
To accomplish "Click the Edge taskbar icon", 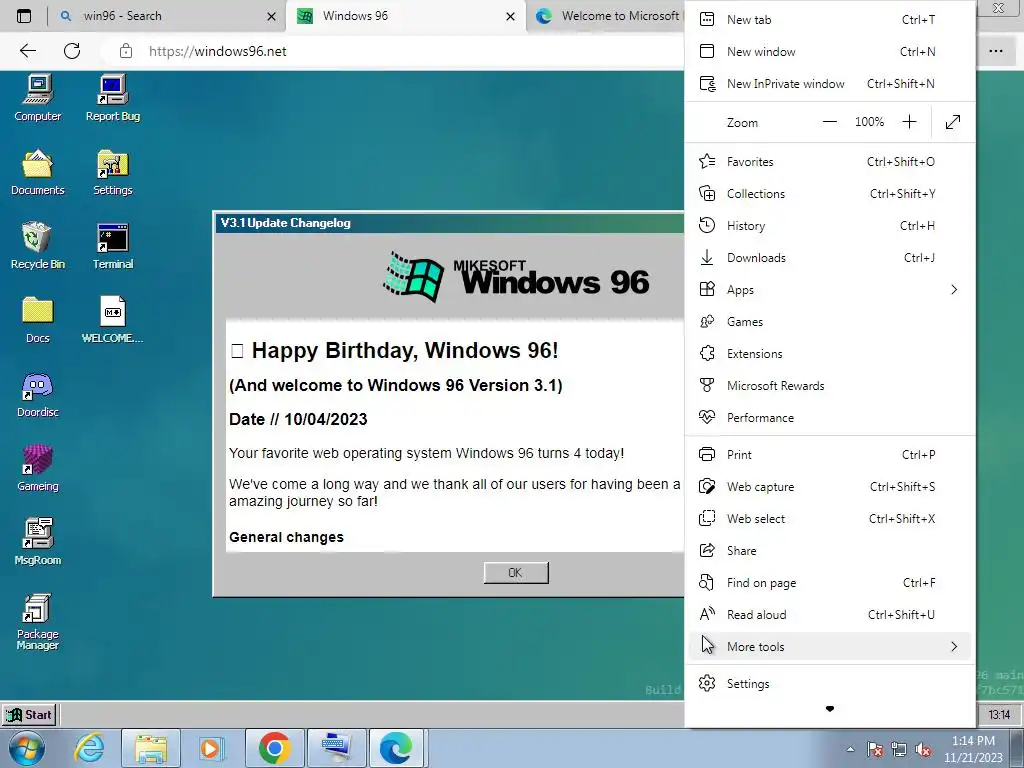I will tap(397, 748).
